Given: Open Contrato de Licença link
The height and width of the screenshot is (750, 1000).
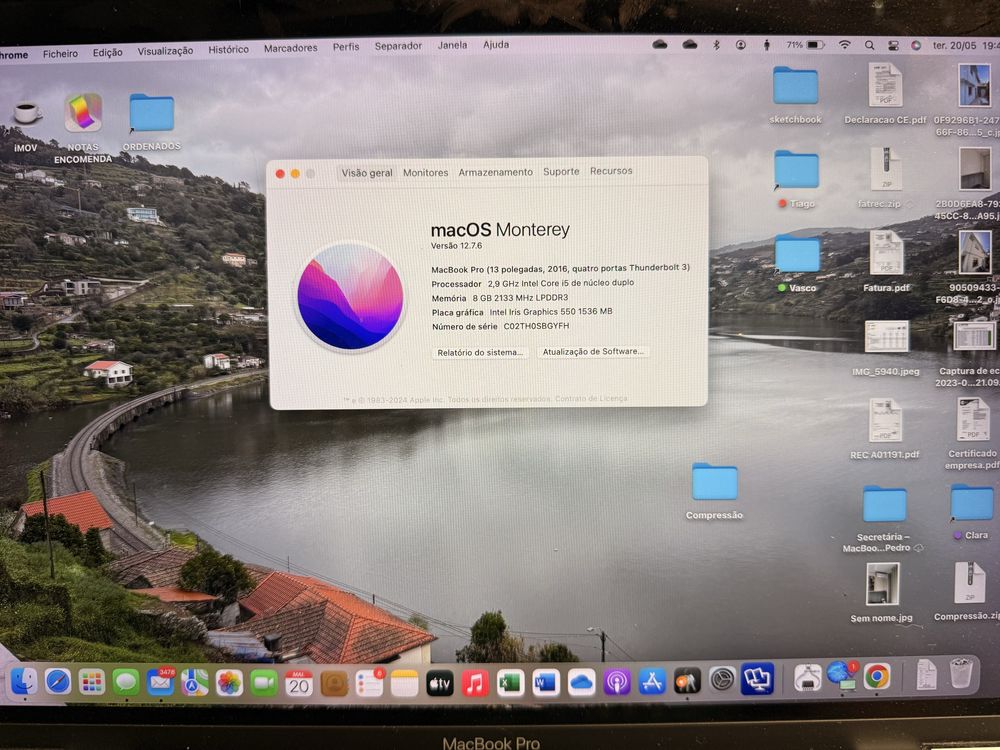Looking at the screenshot, I should (591, 399).
